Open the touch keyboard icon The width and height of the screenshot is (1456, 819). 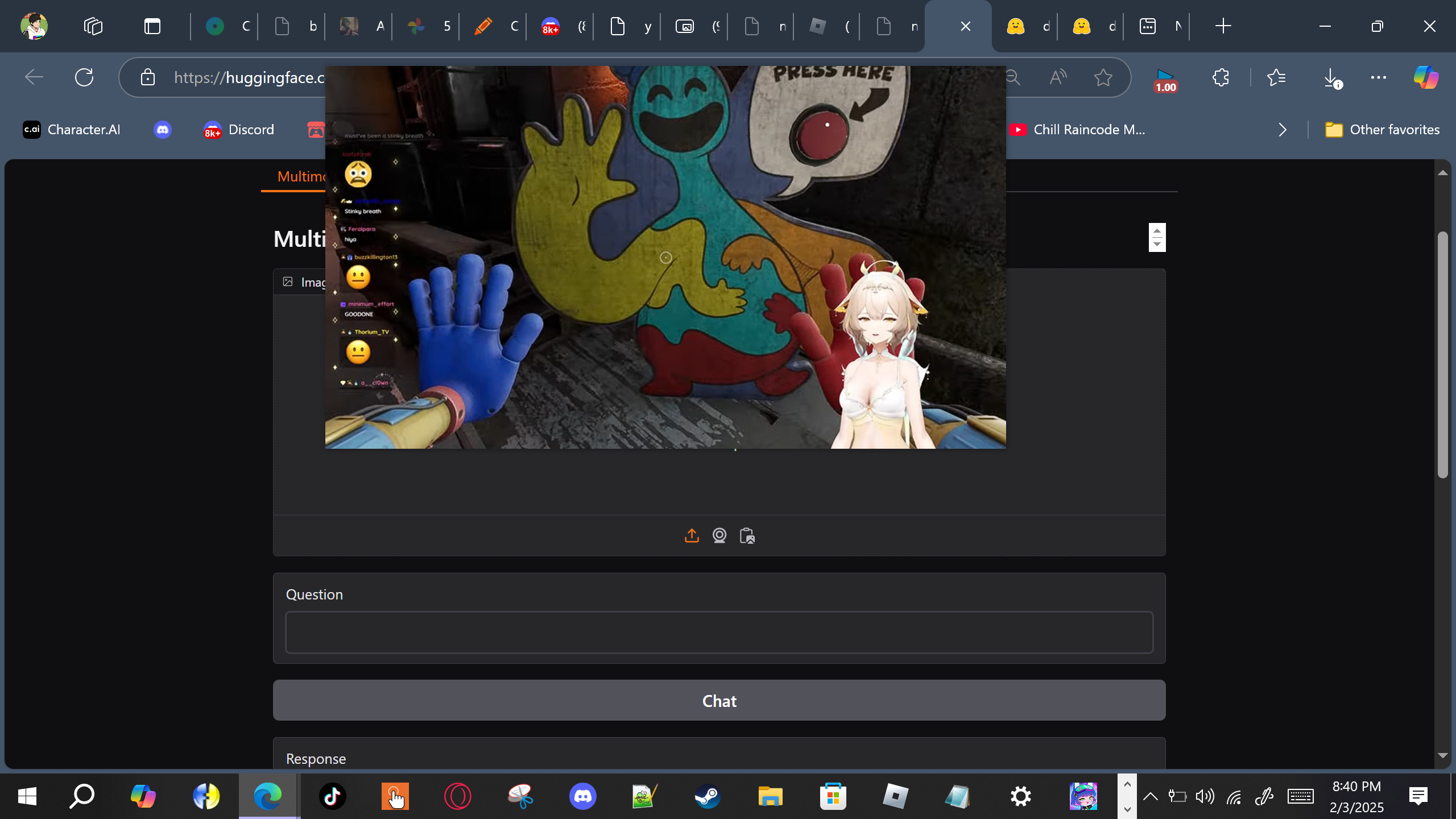pos(1301,796)
